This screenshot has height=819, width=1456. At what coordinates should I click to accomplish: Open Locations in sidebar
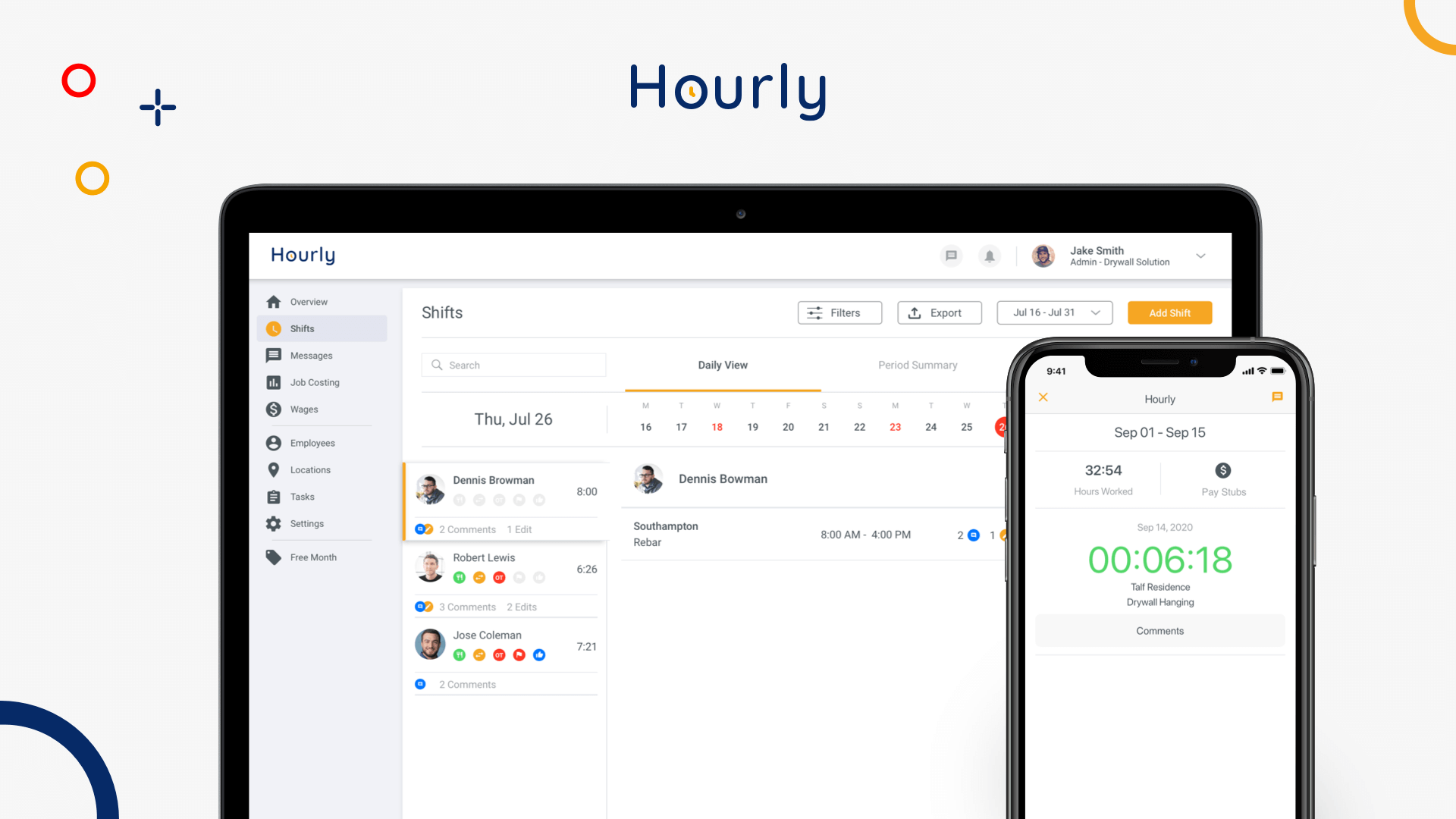click(x=309, y=470)
